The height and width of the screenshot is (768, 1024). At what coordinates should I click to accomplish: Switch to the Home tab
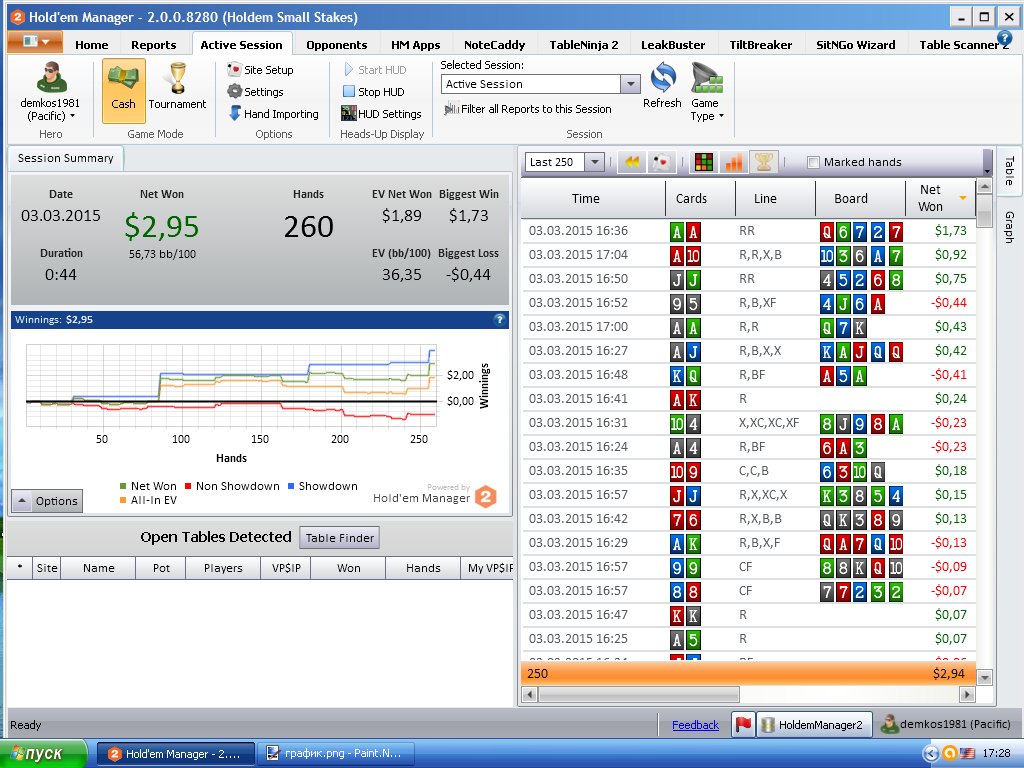[91, 45]
